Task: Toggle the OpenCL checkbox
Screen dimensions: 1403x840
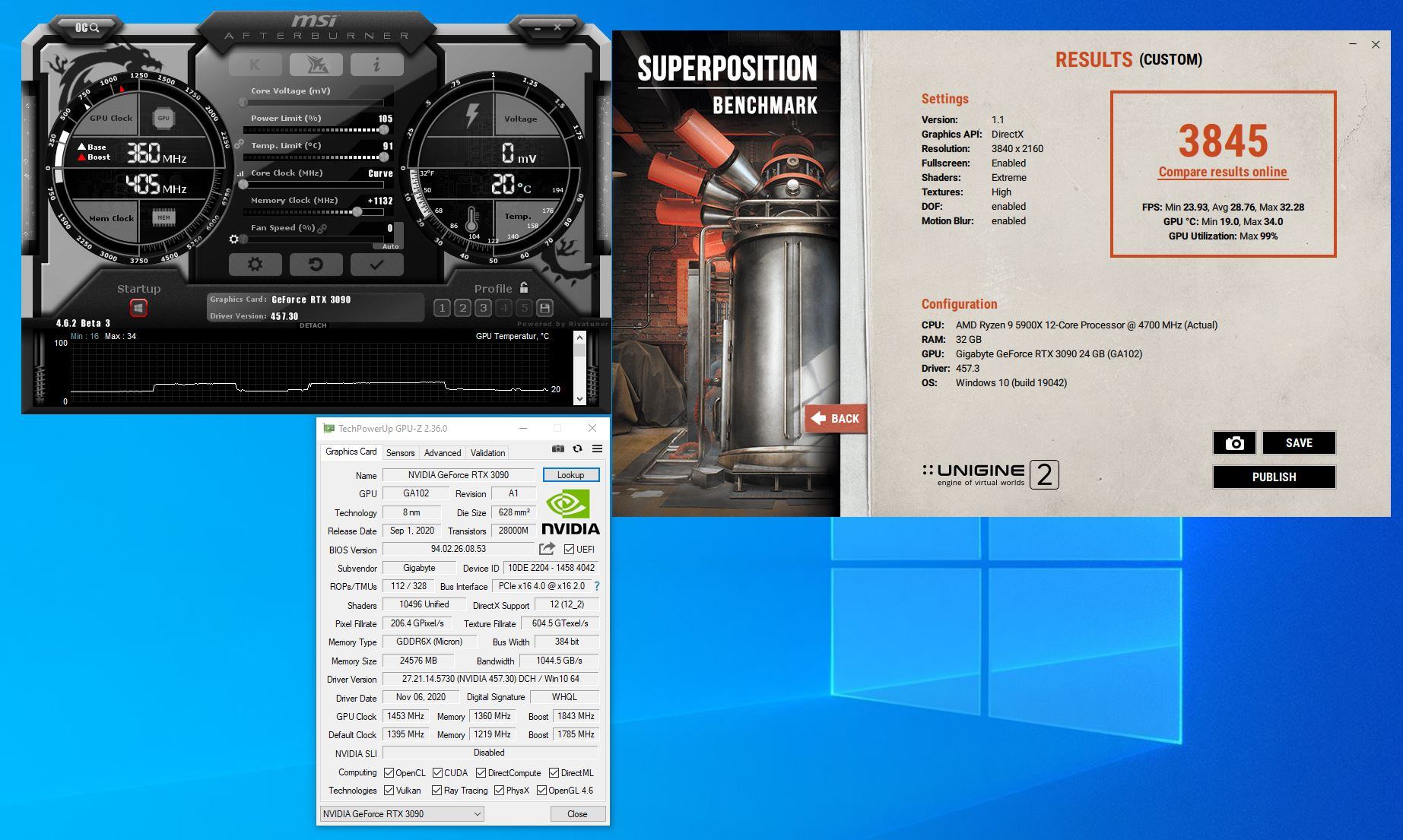Action: (389, 773)
